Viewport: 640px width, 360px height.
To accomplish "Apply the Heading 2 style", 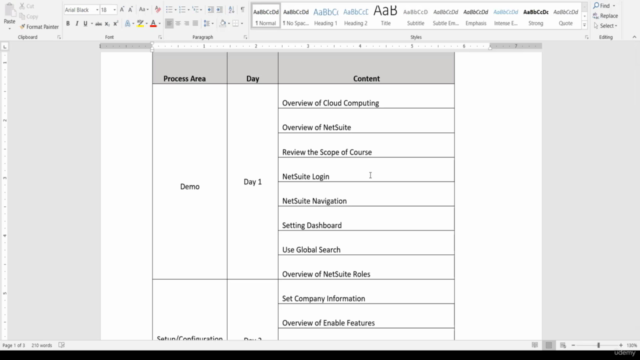I will (356, 16).
